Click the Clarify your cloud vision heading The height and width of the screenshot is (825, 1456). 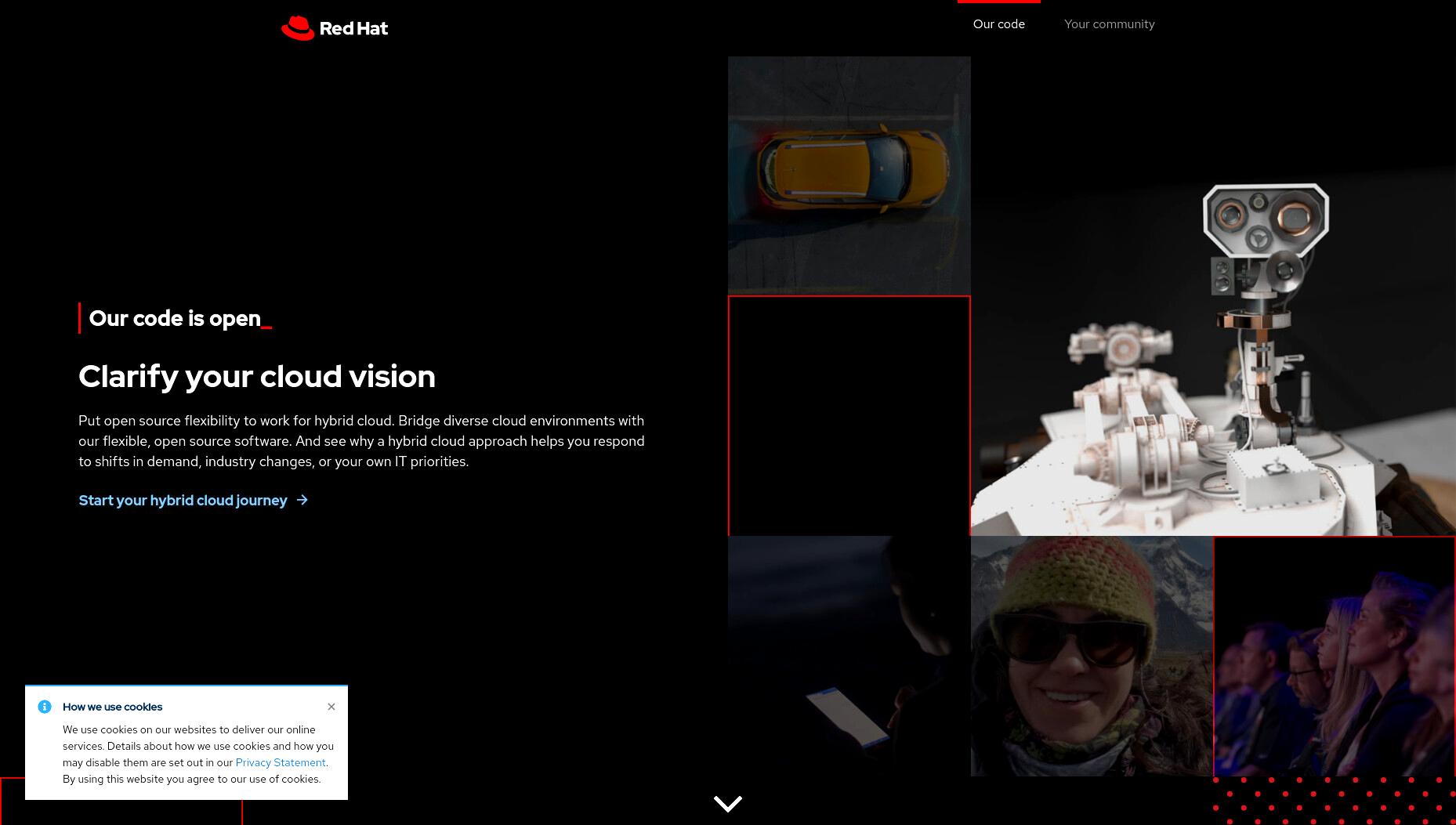(x=257, y=377)
